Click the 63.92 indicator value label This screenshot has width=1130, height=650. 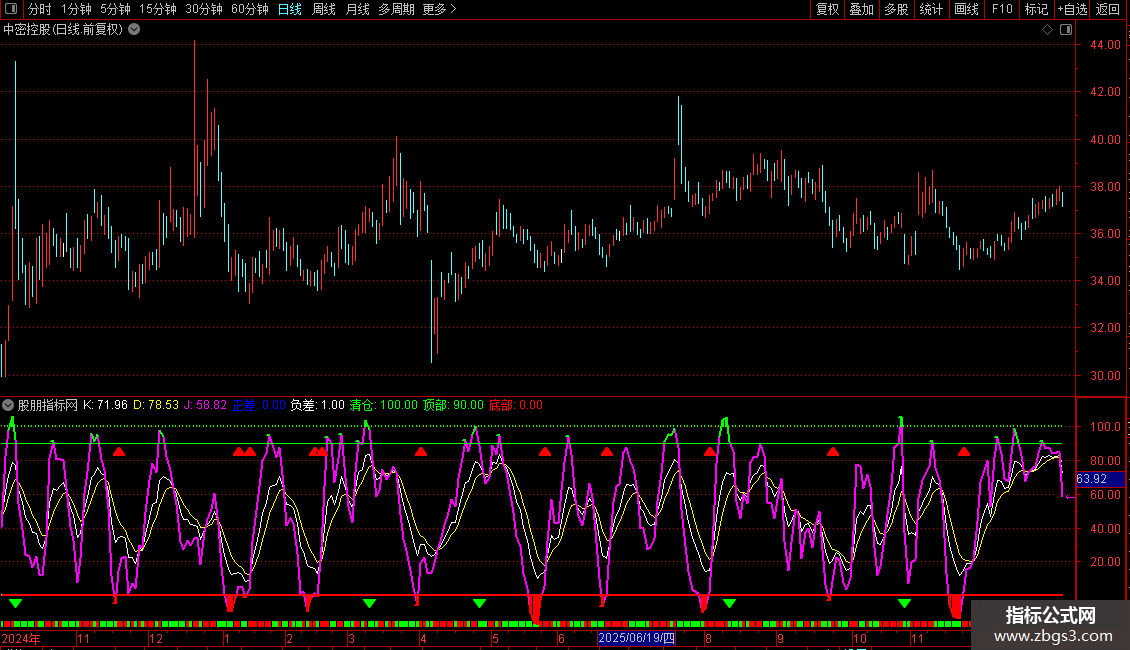[x=1090, y=479]
